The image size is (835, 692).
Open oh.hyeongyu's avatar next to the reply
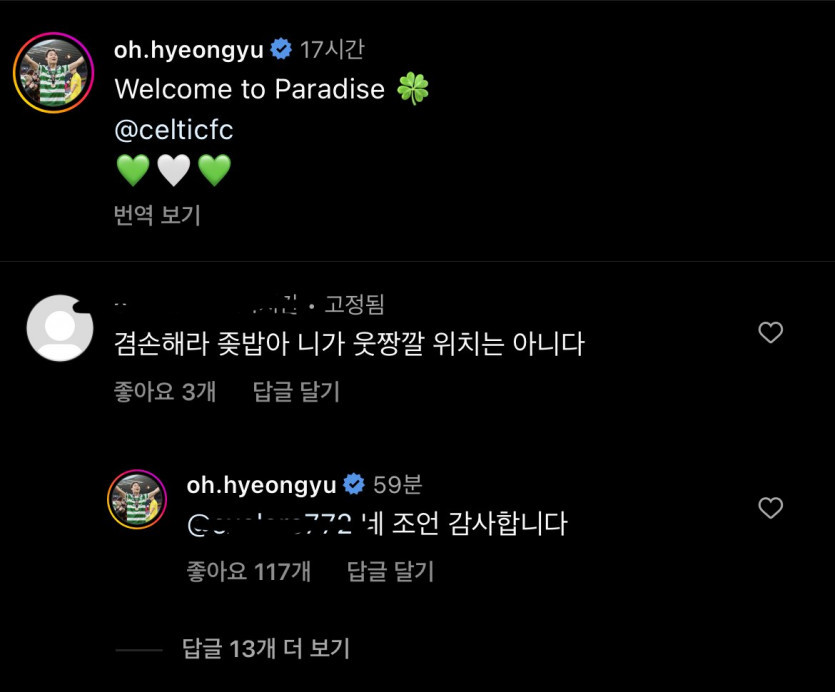137,498
